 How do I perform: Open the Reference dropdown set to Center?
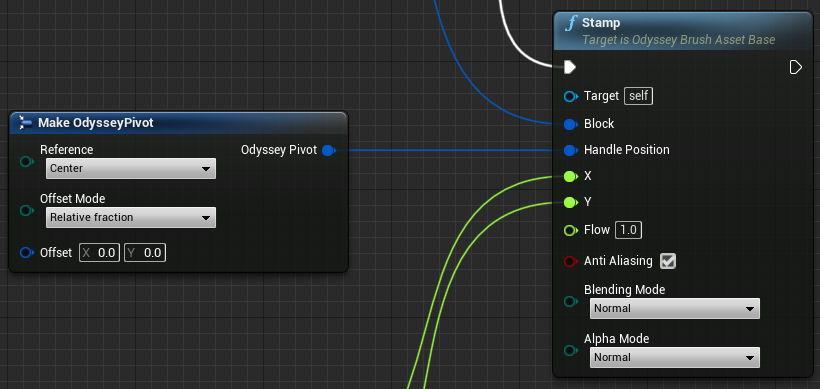[x=131, y=169]
